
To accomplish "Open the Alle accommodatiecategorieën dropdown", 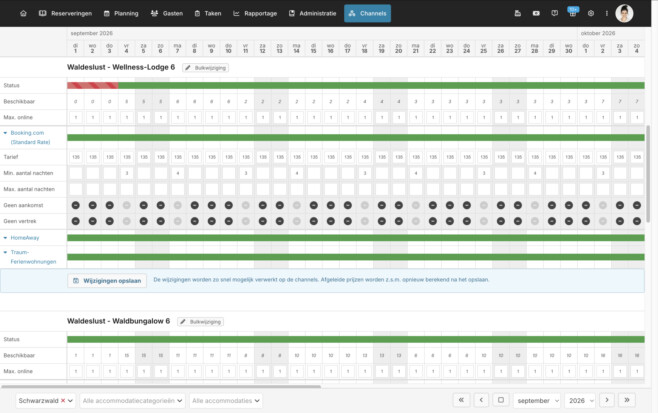I will (x=132, y=401).
